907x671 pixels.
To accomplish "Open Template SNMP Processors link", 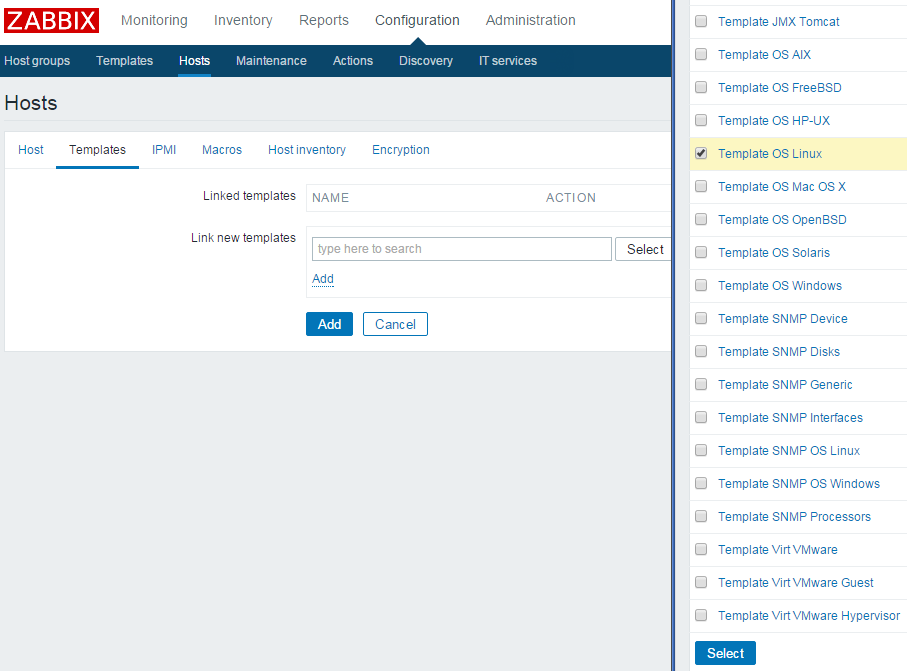I will pyautogui.click(x=794, y=517).
